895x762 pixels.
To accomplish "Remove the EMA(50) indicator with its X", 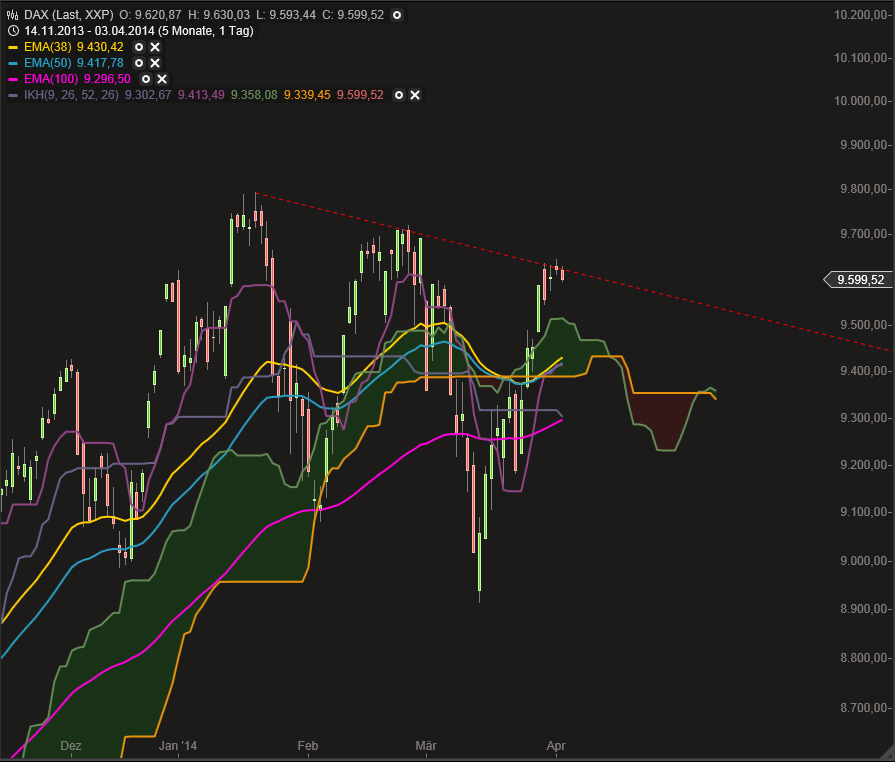I will click(x=154, y=63).
